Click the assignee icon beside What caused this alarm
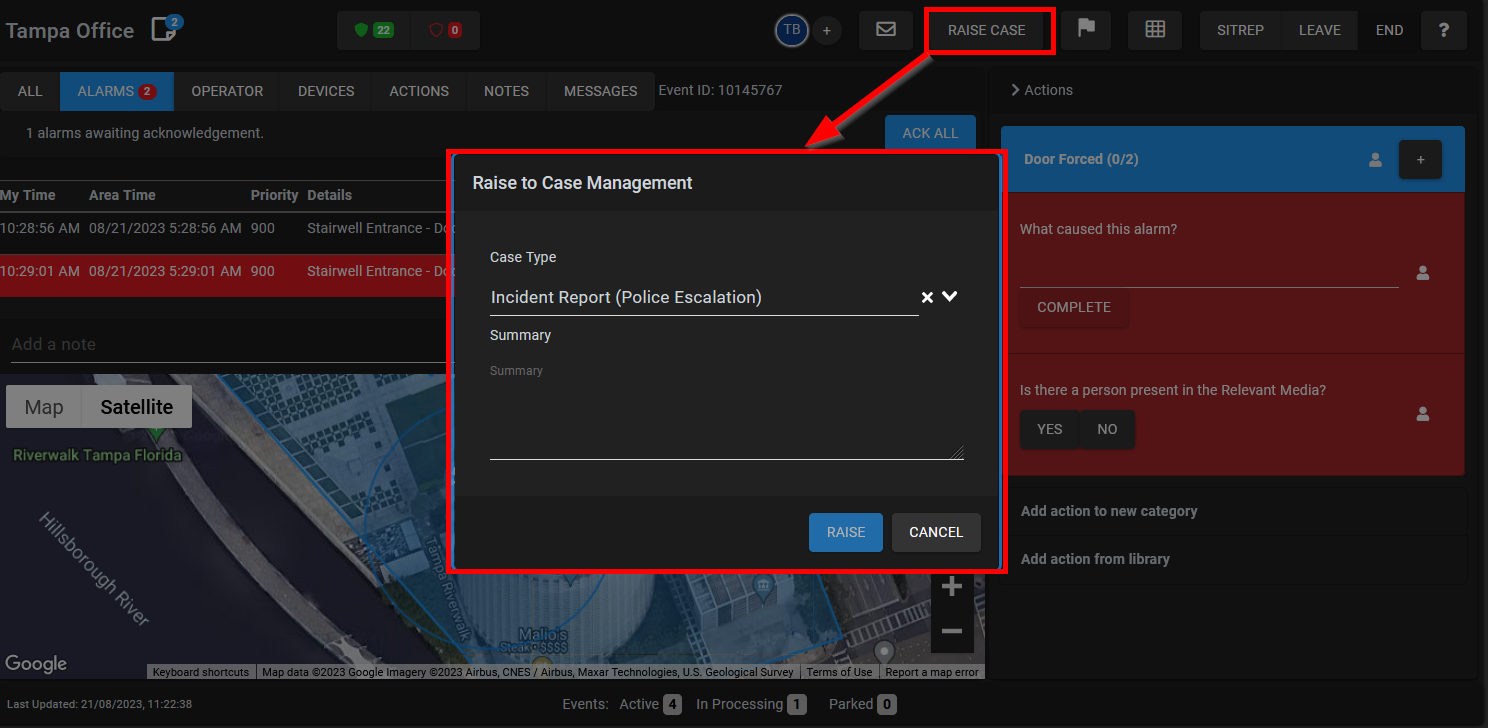 pyautogui.click(x=1423, y=273)
